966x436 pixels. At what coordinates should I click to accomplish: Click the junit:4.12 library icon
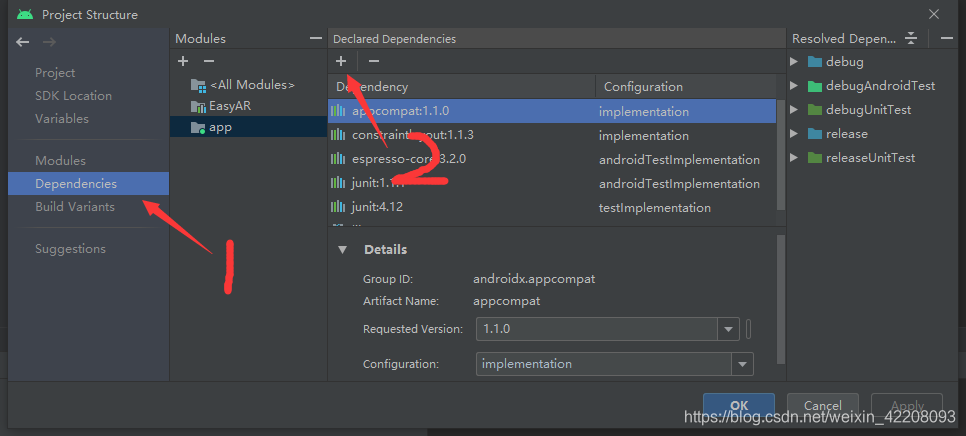338,207
